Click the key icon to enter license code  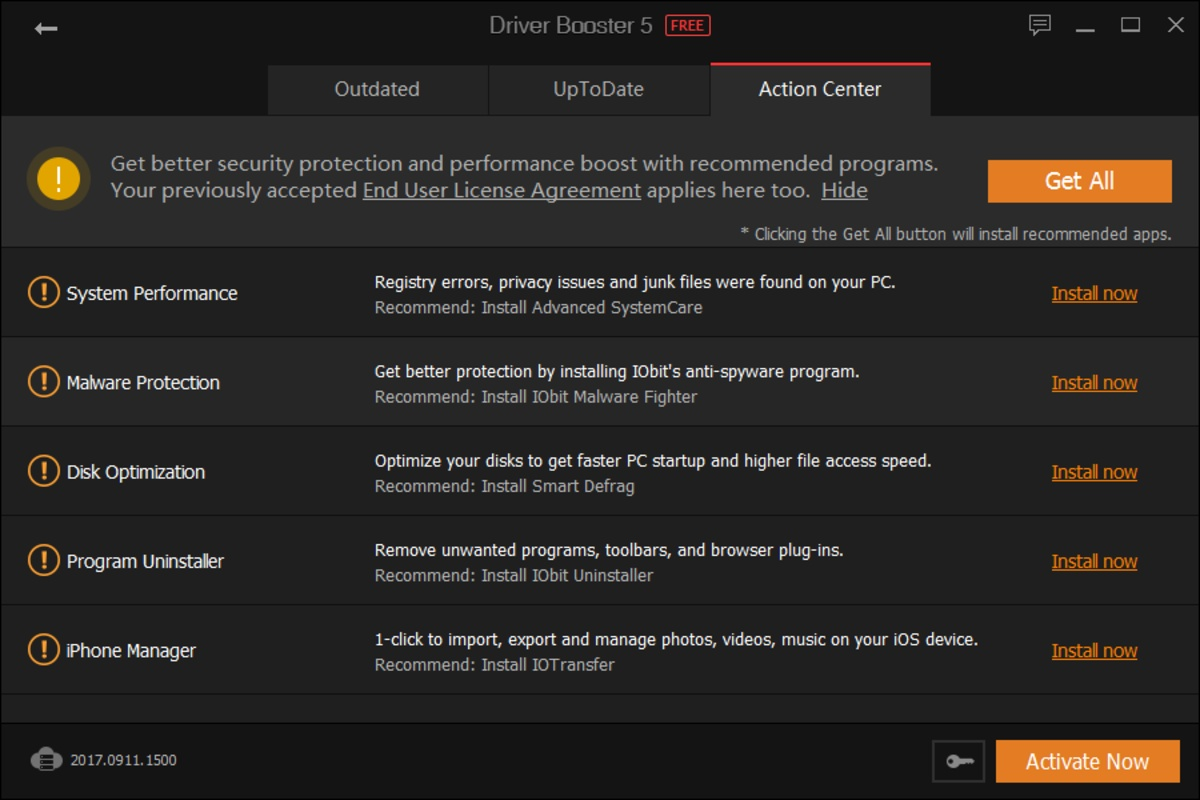[958, 761]
